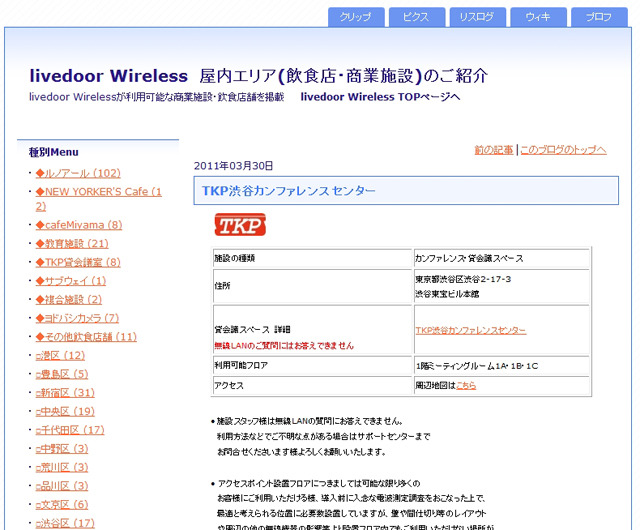Open 豊島区 (5) area link
The width and height of the screenshot is (640, 530).
tap(62, 374)
